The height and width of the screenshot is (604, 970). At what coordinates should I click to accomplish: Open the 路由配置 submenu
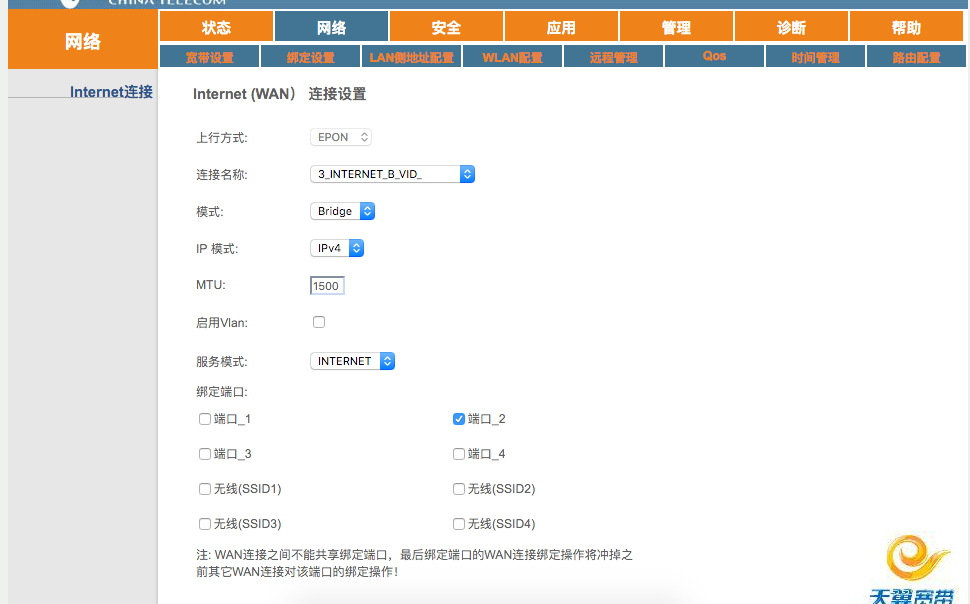[x=916, y=56]
